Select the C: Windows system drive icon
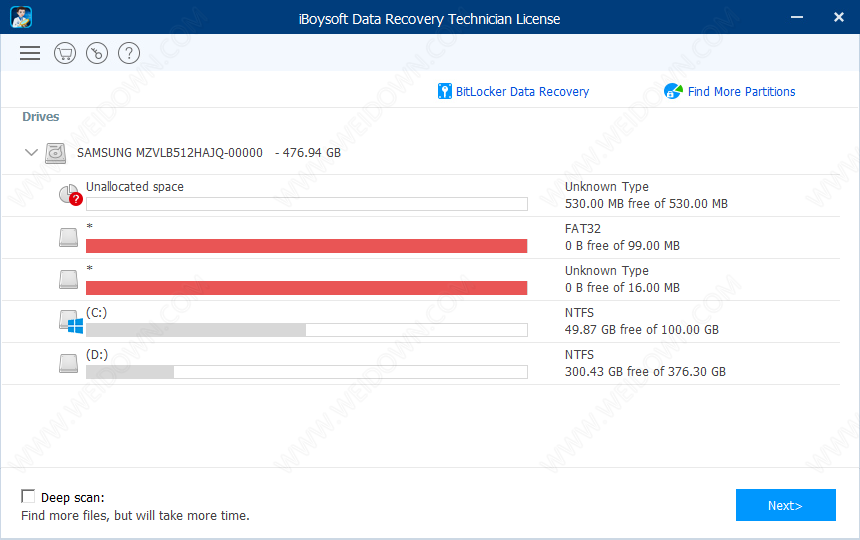Image resolution: width=860 pixels, height=540 pixels. (x=71, y=321)
